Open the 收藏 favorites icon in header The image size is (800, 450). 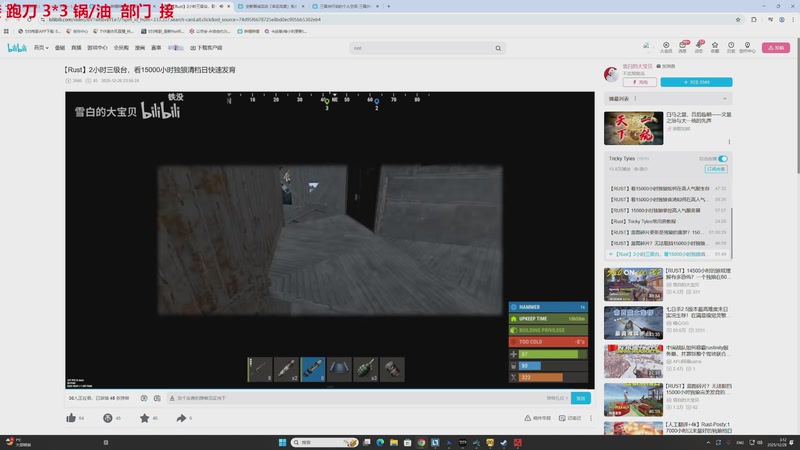pyautogui.click(x=715, y=47)
